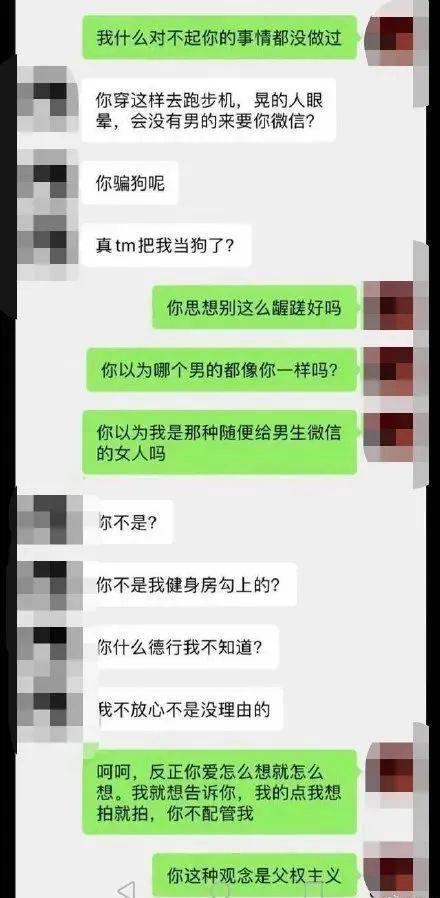The width and height of the screenshot is (440, 898).
Task: Click the white message about 跑步机 and 微信
Action: 209,111
